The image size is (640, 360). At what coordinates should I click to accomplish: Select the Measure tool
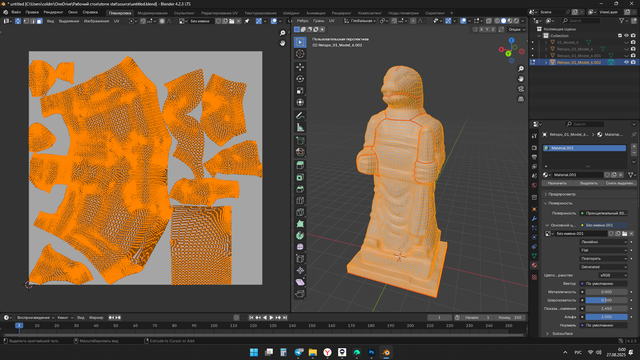point(300,128)
